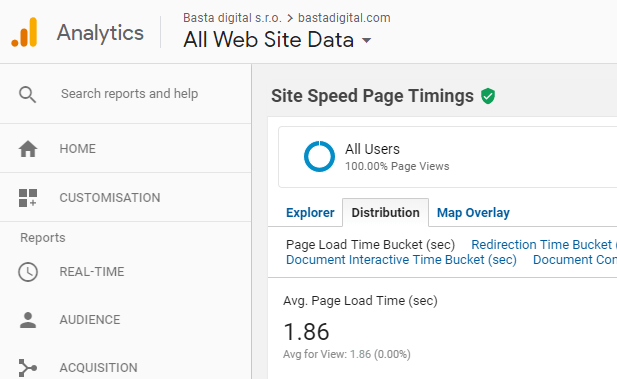Click the green verified shield icon

click(488, 96)
